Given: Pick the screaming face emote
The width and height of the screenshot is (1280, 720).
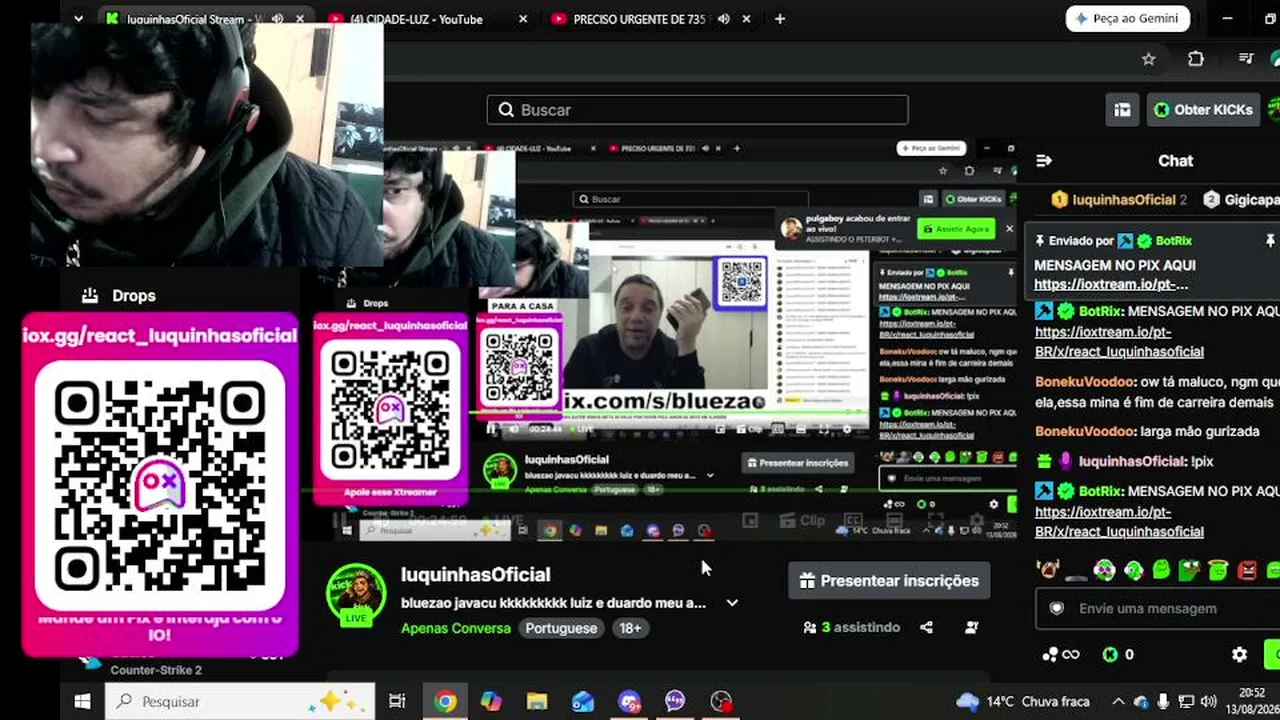Looking at the screenshot, I should click(x=1048, y=570).
